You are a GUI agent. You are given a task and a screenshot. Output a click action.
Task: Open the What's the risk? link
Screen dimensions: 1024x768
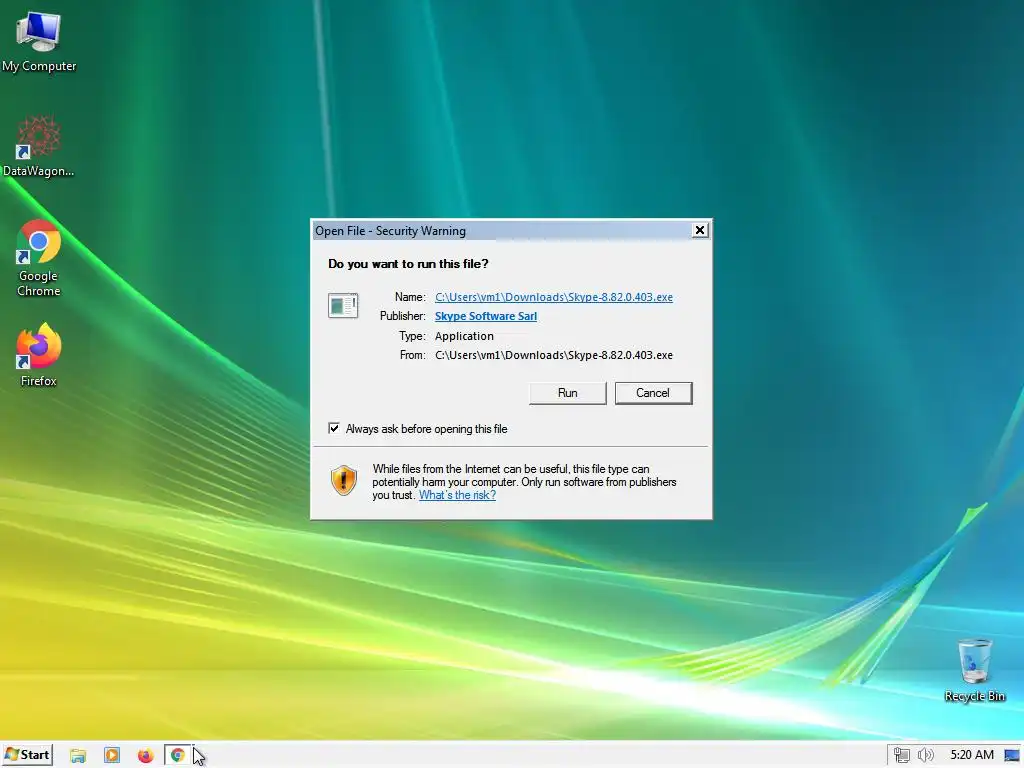pyautogui.click(x=457, y=495)
